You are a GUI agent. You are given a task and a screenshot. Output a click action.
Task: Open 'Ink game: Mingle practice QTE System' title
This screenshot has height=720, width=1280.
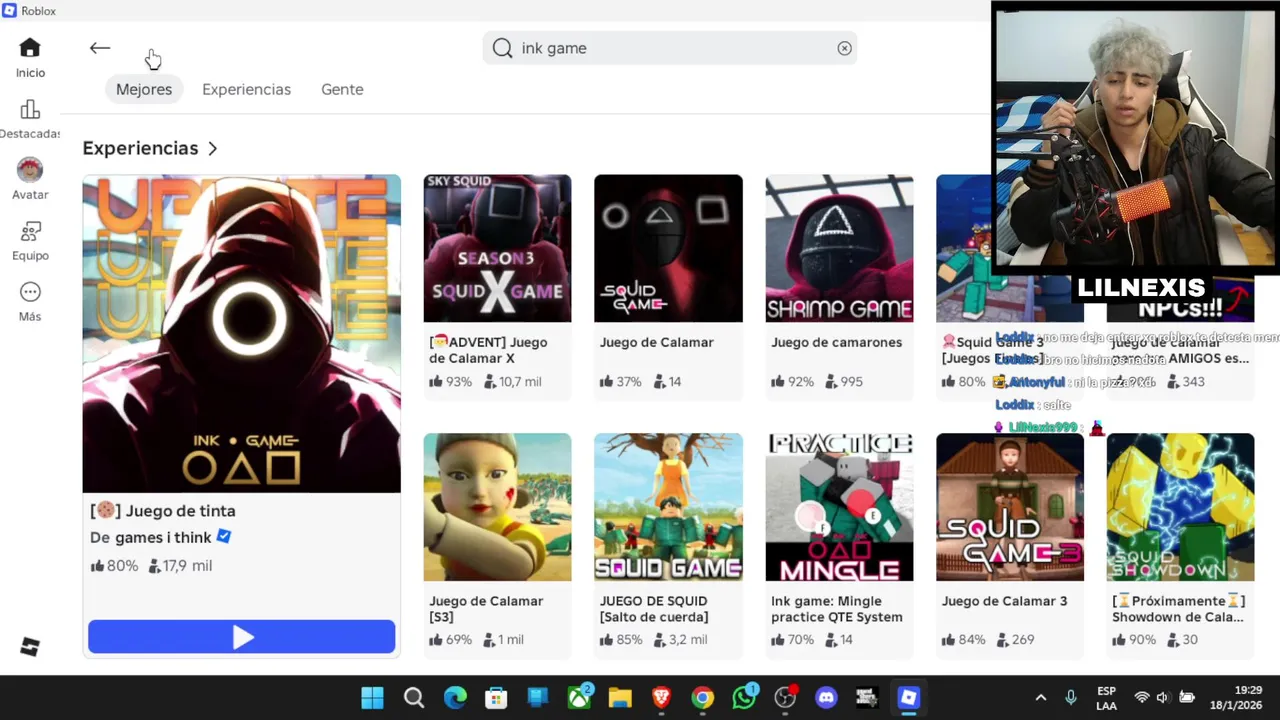836,609
